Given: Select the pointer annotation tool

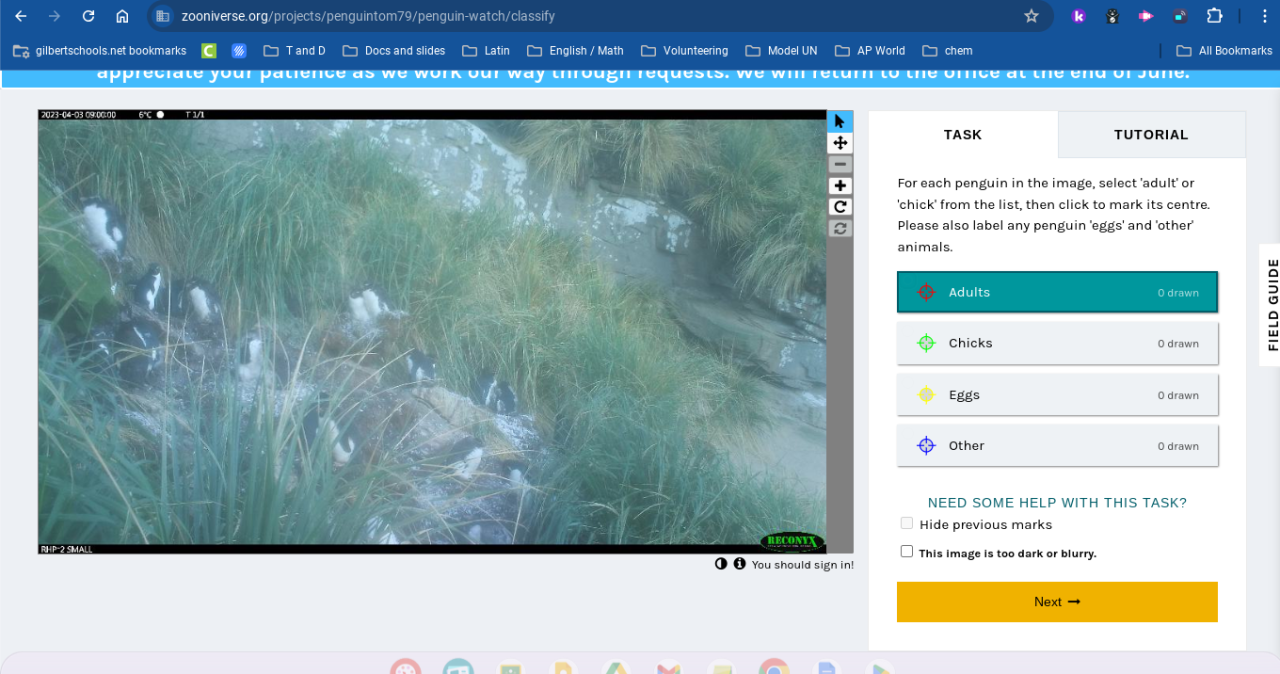Looking at the screenshot, I should tap(840, 121).
